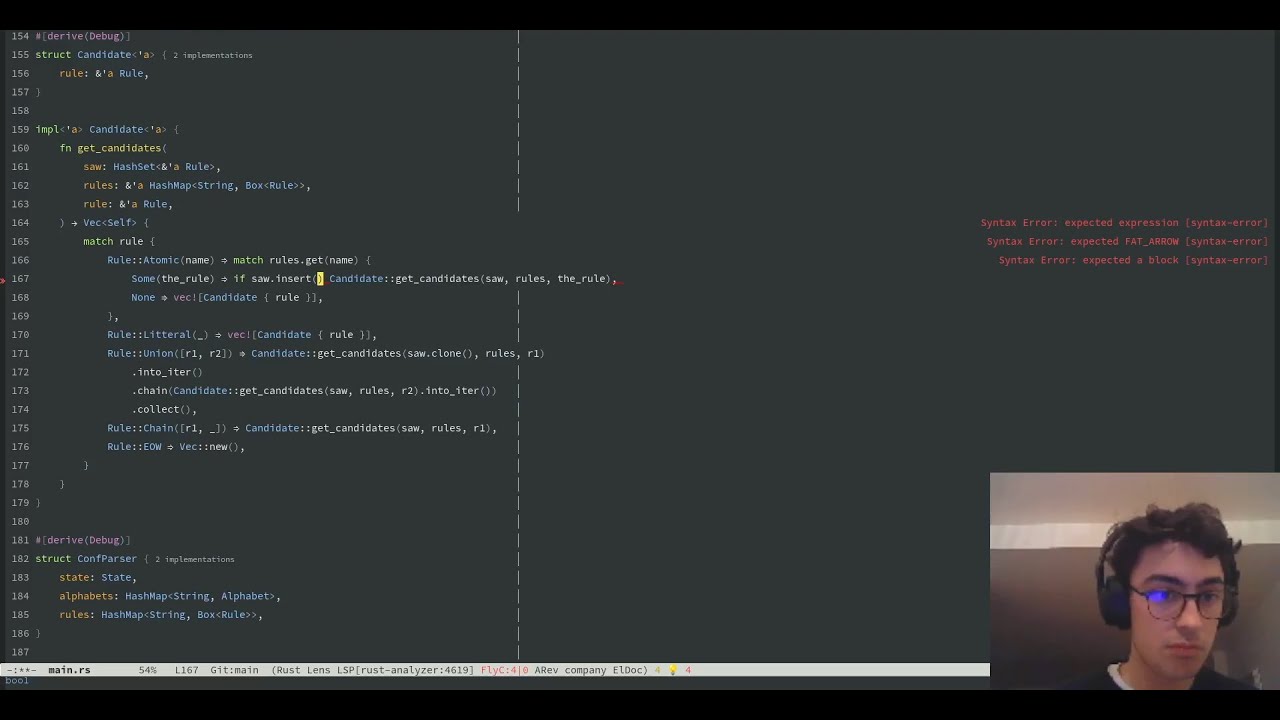Click 'Syntax Error: expected expression' message
This screenshot has height=720, width=1280.
(1124, 223)
